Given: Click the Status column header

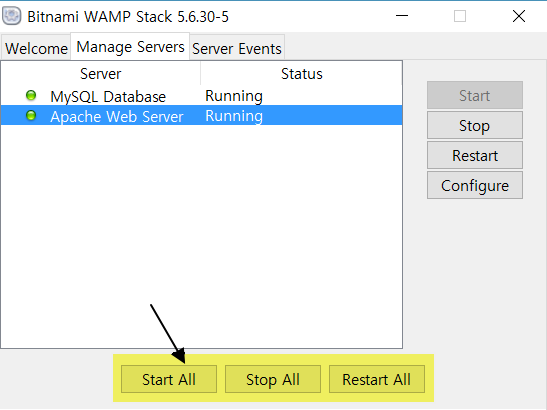Looking at the screenshot, I should 302,74.
